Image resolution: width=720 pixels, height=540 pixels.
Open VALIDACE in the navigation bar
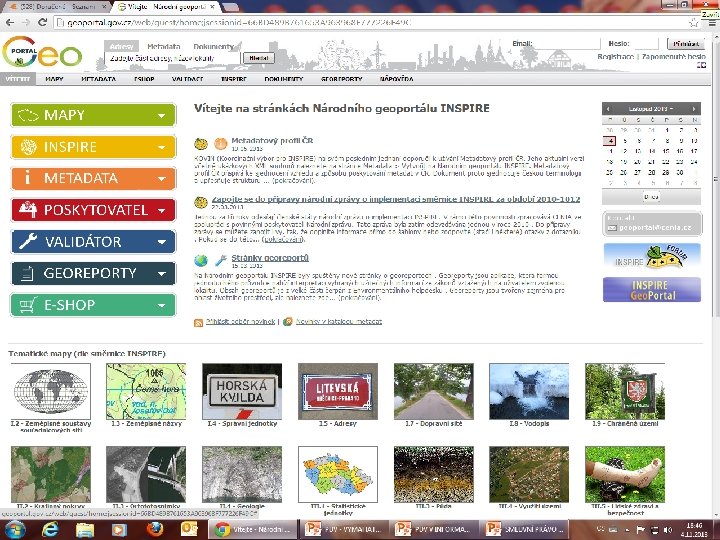(x=187, y=79)
